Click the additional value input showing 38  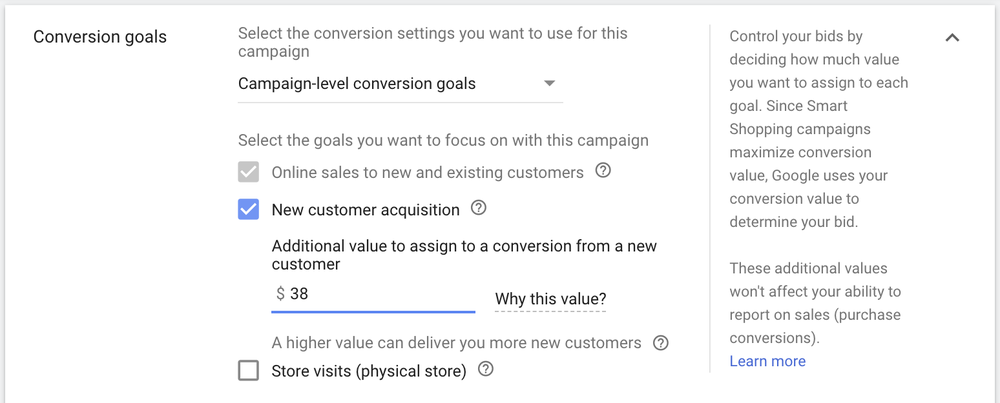click(380, 294)
